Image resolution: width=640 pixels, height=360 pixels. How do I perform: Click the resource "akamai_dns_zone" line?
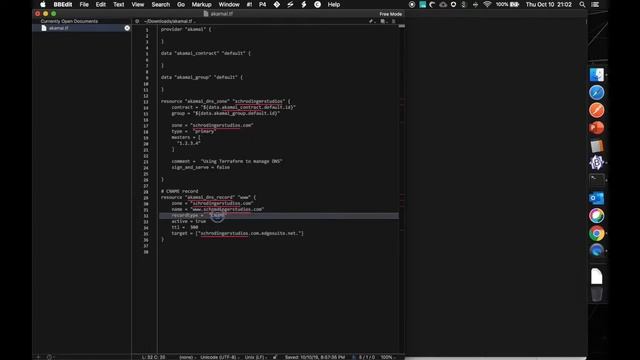point(225,101)
